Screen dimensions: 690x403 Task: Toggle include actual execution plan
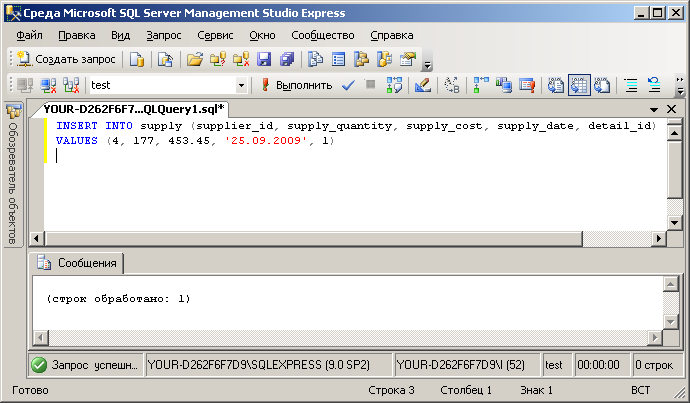tap(481, 85)
